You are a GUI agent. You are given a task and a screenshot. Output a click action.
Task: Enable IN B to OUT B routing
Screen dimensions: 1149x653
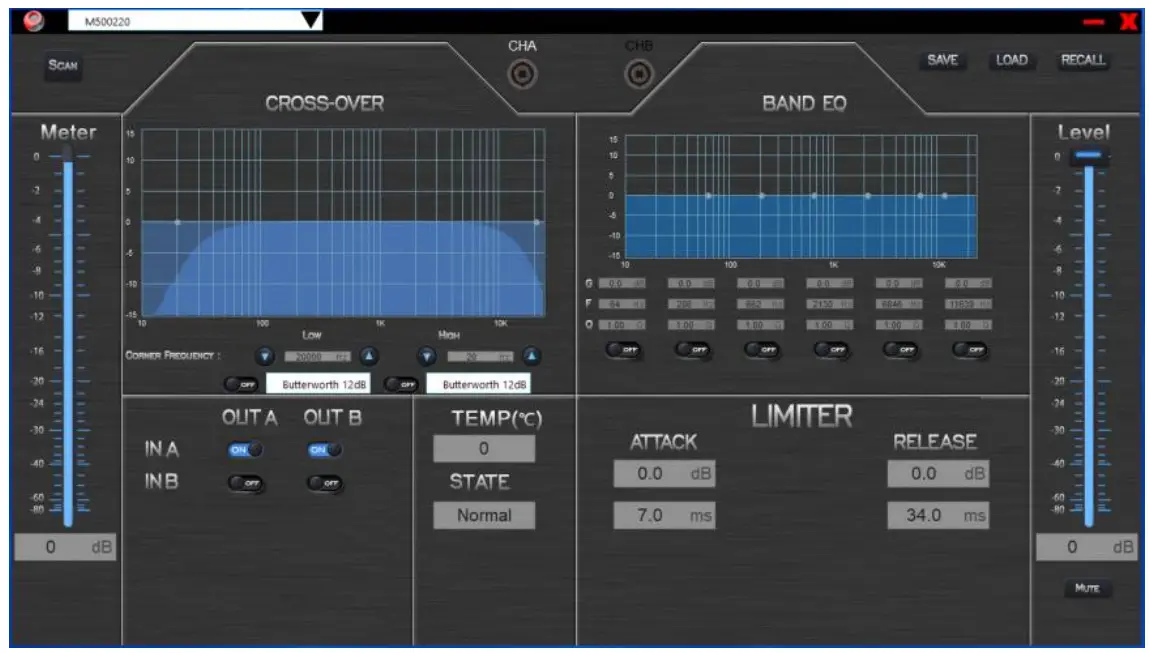[x=325, y=483]
